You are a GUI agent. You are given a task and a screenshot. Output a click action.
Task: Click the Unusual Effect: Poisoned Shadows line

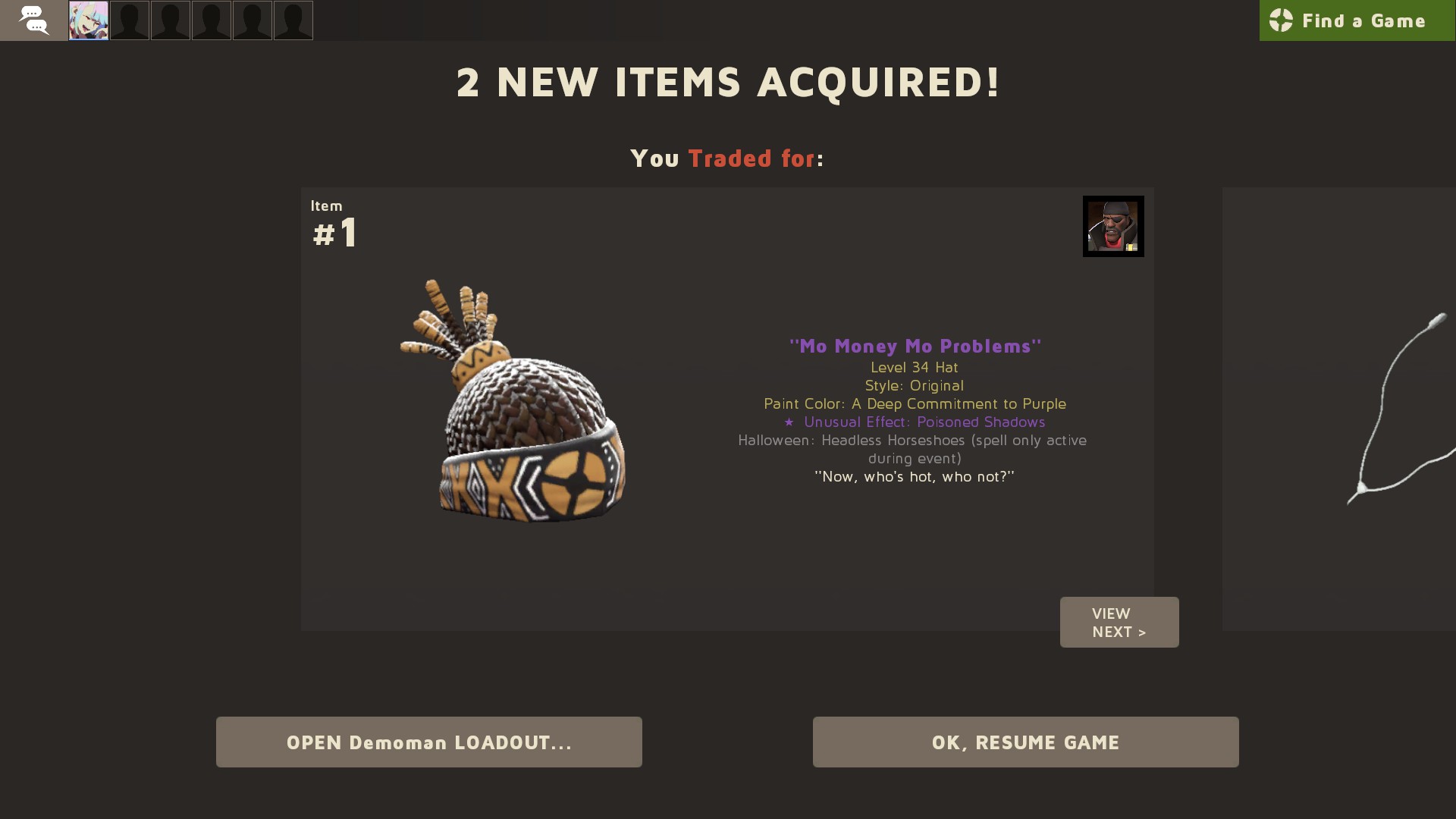[x=915, y=422]
